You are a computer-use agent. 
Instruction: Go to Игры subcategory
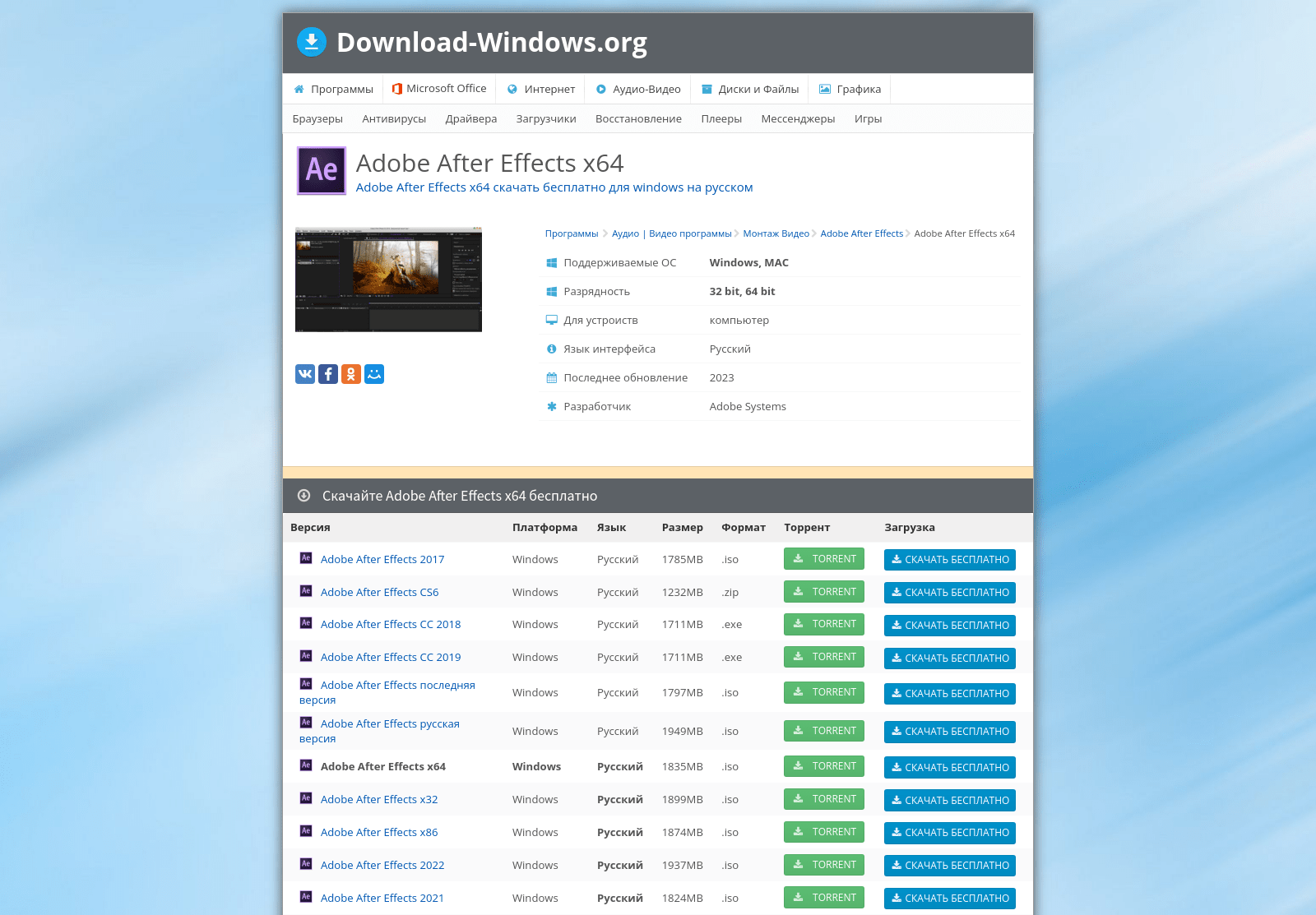coord(868,118)
